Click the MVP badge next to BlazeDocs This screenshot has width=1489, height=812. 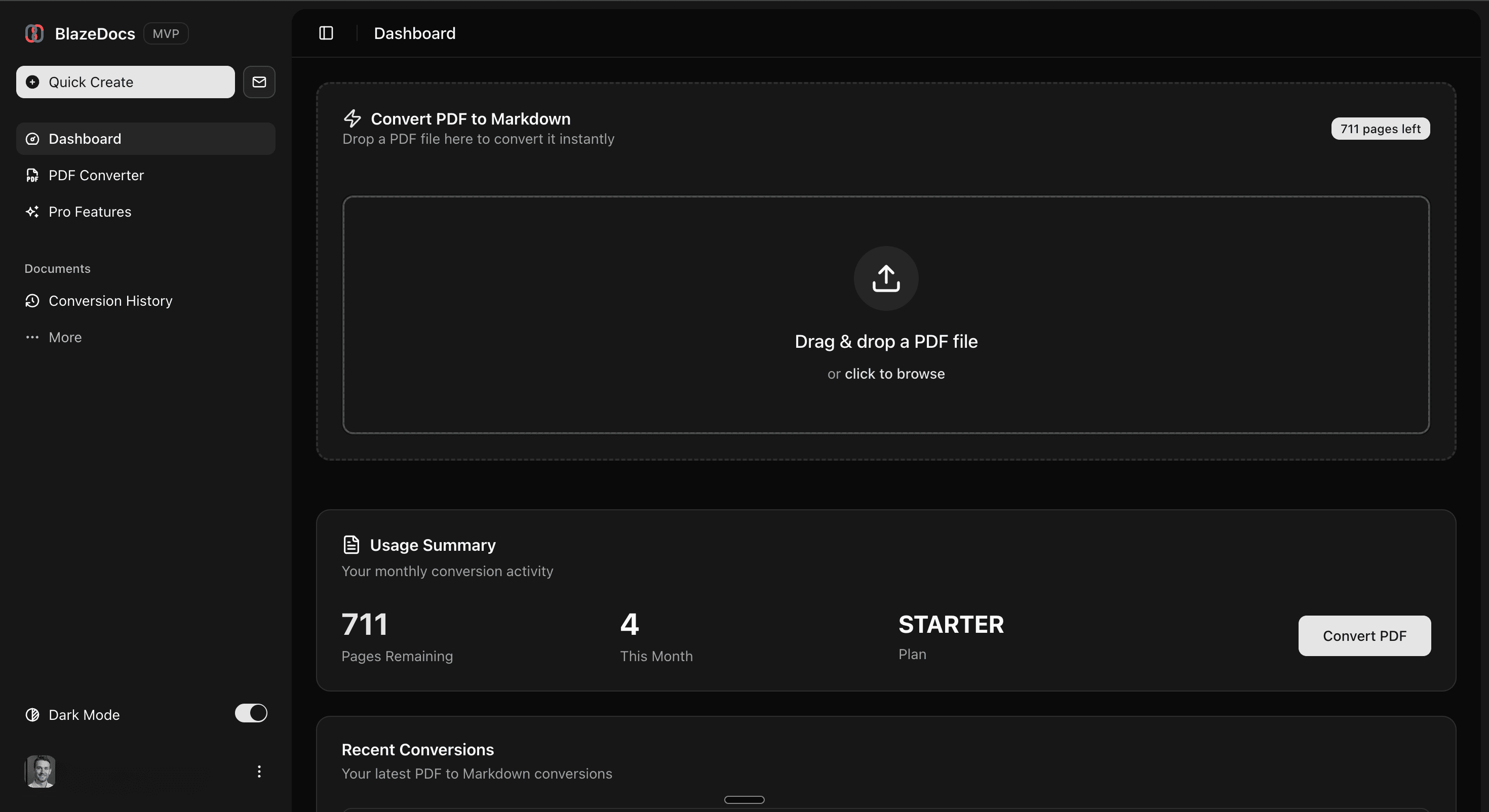[166, 33]
